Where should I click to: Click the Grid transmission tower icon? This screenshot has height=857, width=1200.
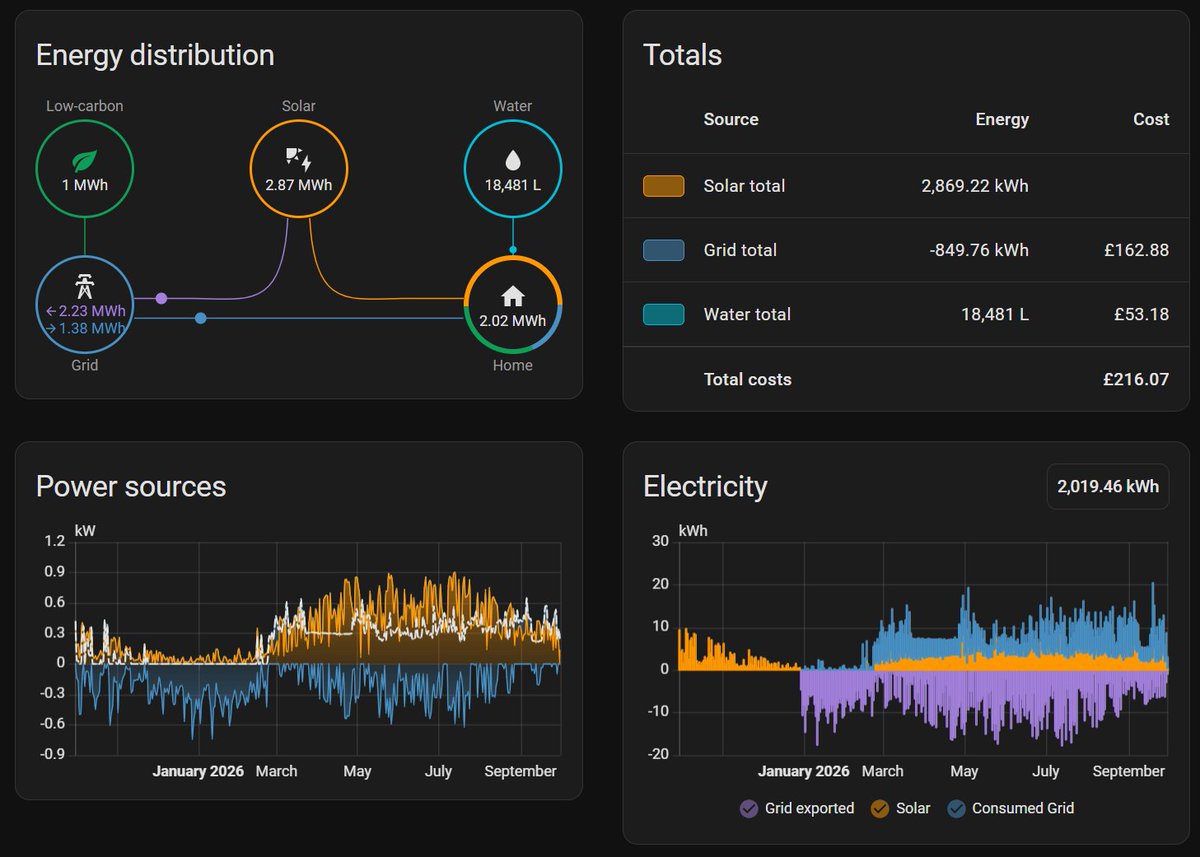pos(84,288)
